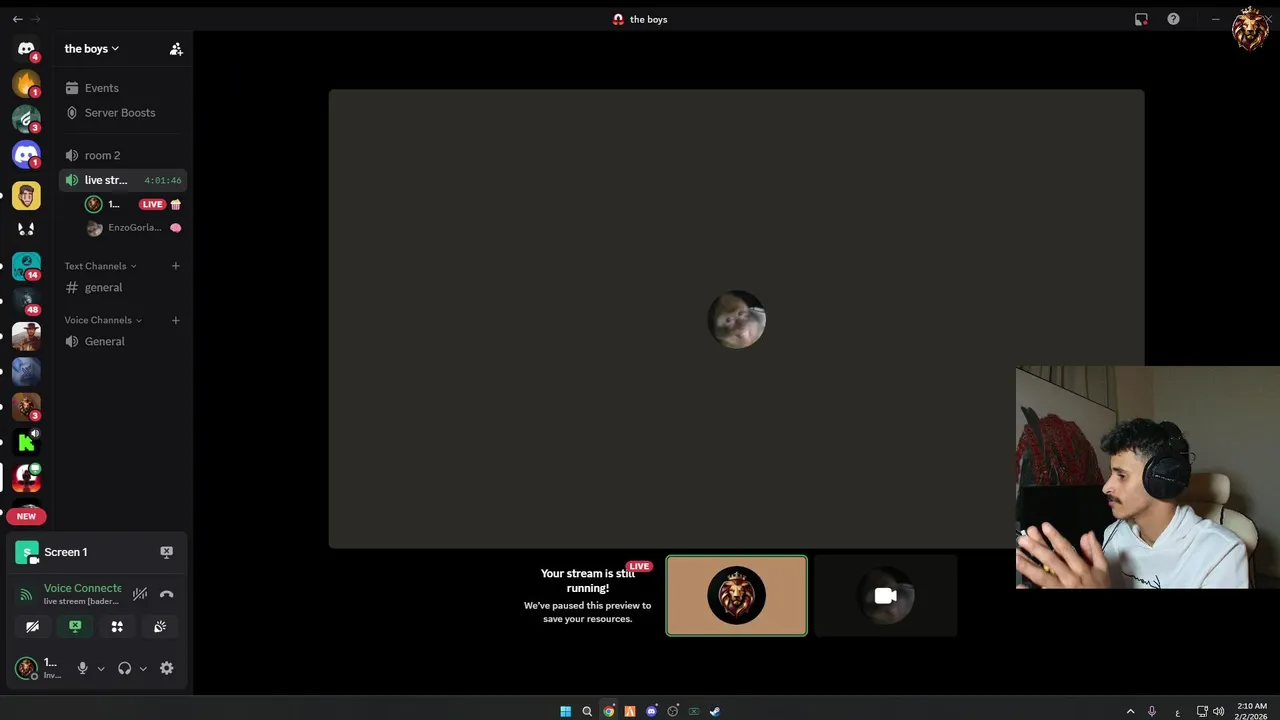Open the boys server dropdown menu
Screen dimensions: 1280x720
(x=92, y=49)
